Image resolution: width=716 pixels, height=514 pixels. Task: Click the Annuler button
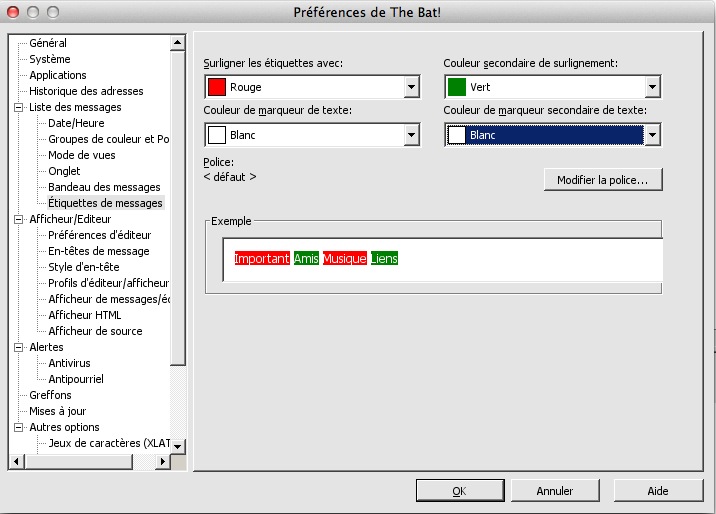[555, 491]
